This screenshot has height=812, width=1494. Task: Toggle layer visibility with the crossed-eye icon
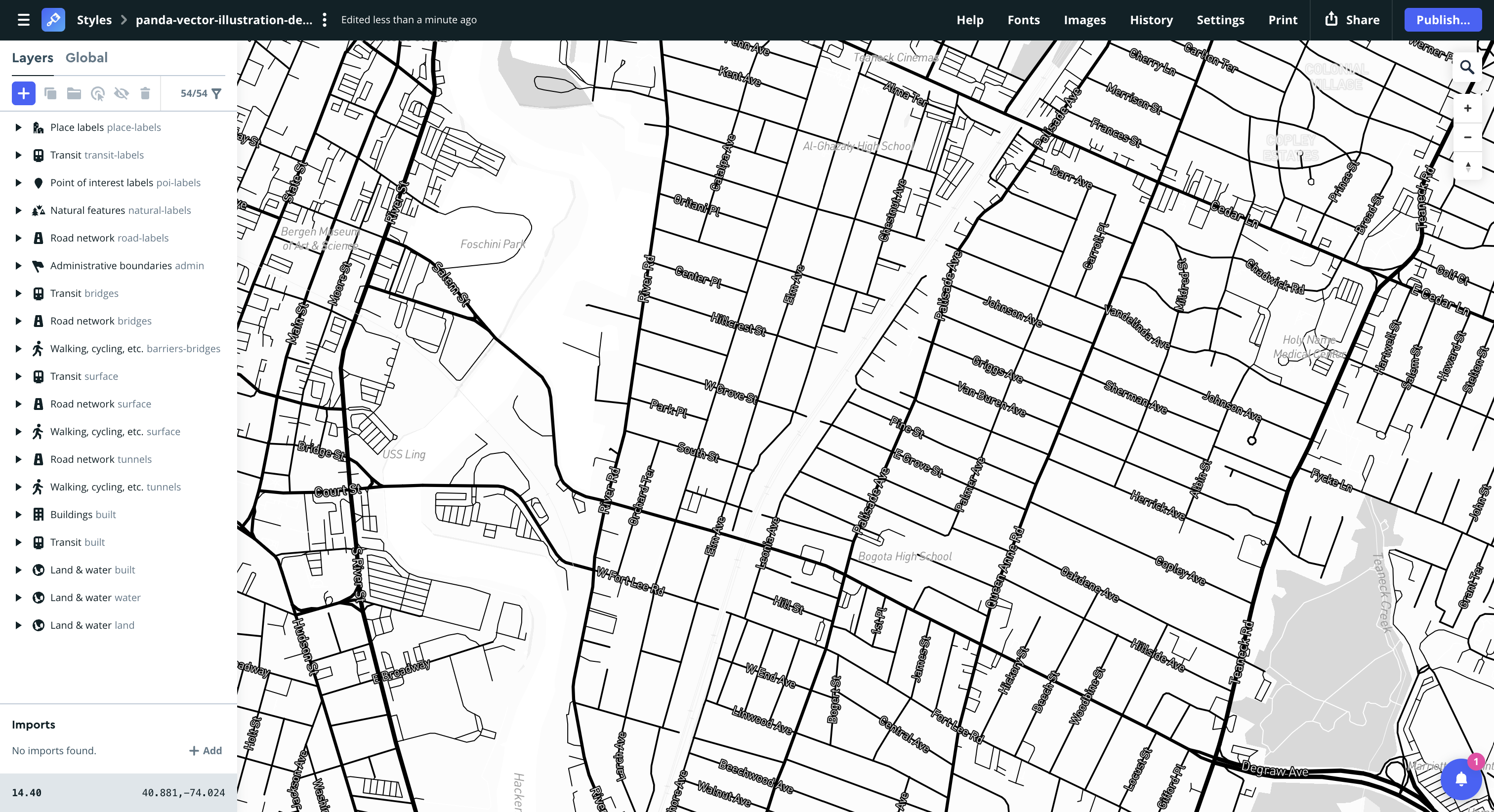pos(121,93)
